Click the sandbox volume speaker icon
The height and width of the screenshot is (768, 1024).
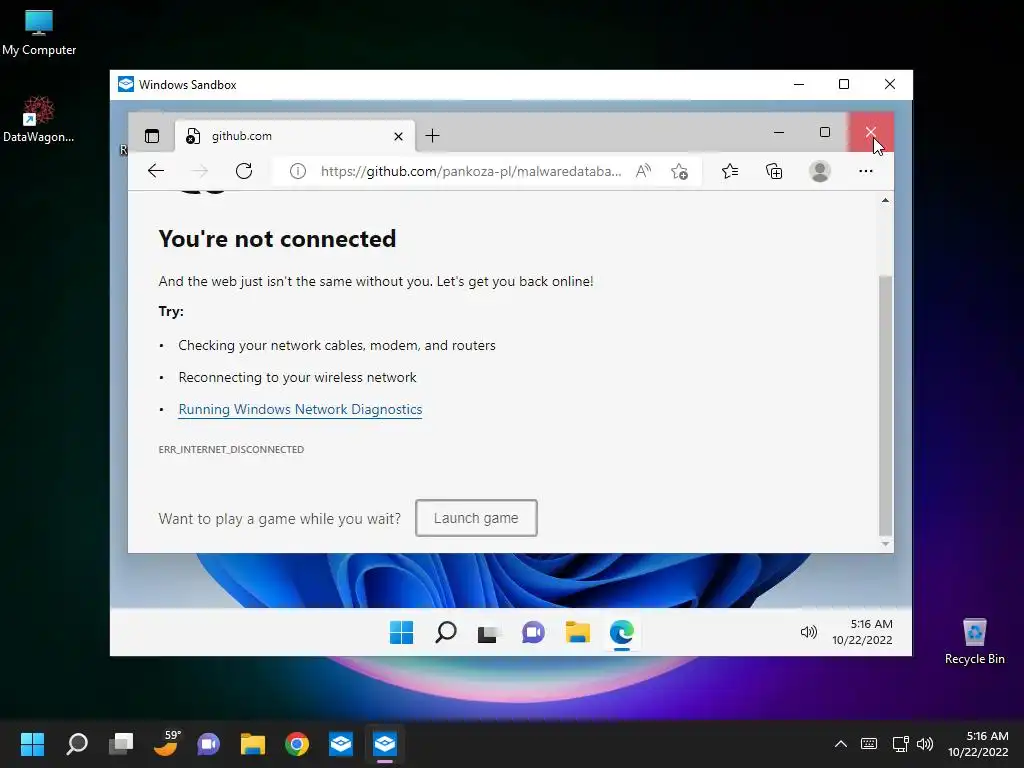[808, 632]
